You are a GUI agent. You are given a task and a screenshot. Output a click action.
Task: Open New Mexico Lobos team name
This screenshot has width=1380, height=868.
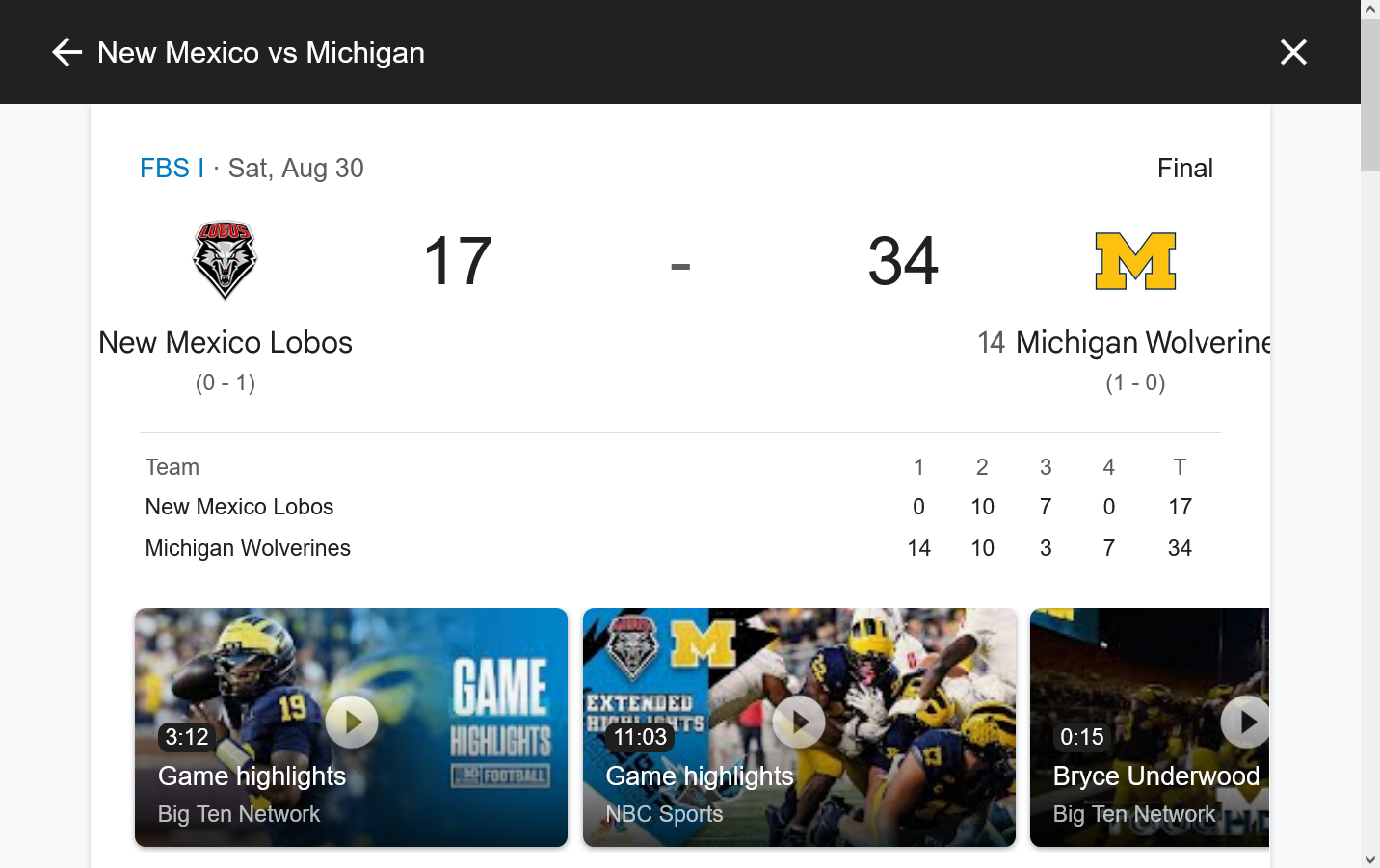[226, 342]
